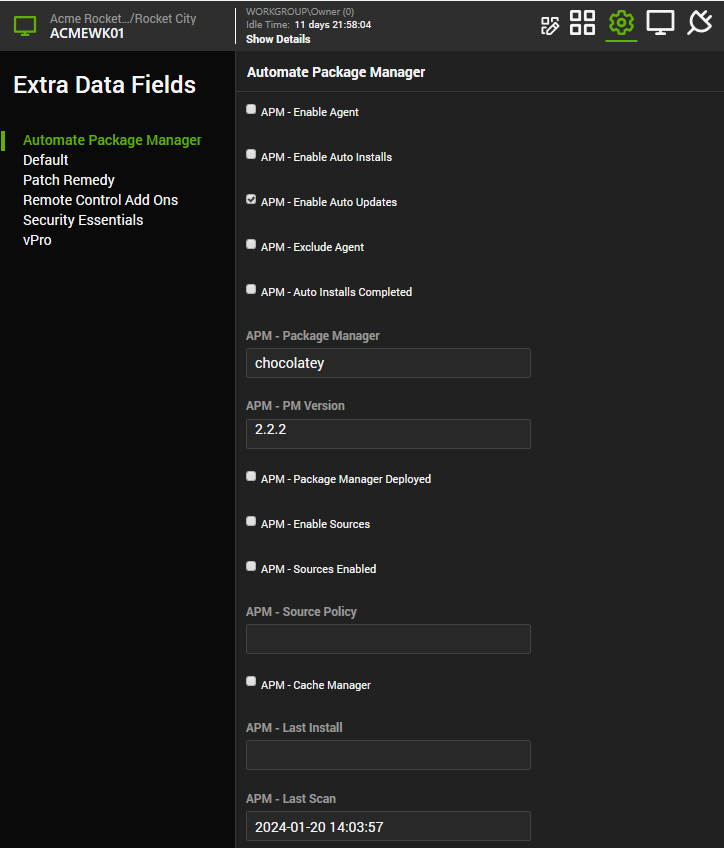Select Remote Control Add Ons in sidebar
Screen dimensions: 724x848
click(100, 200)
